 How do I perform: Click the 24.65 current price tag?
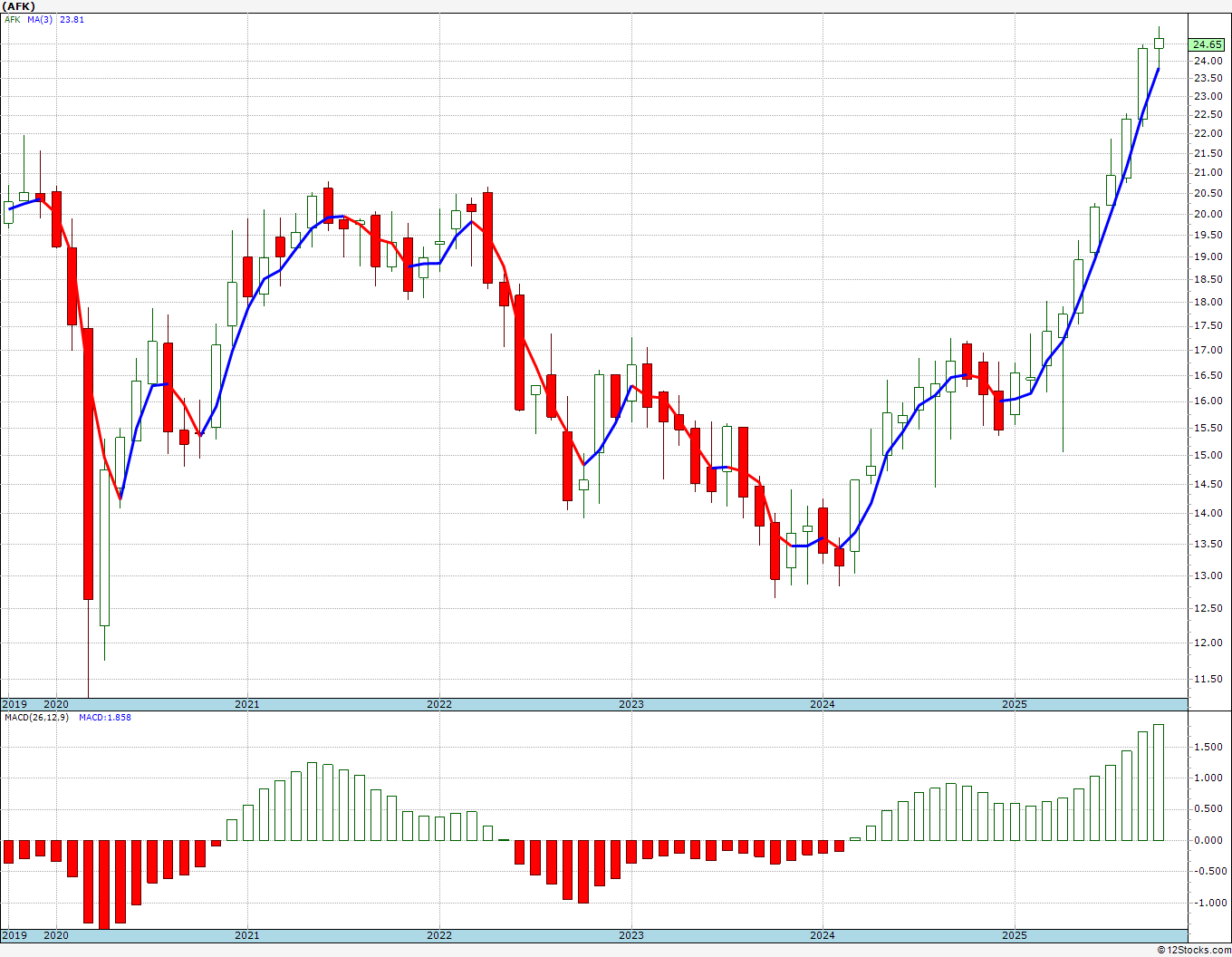coord(1207,44)
